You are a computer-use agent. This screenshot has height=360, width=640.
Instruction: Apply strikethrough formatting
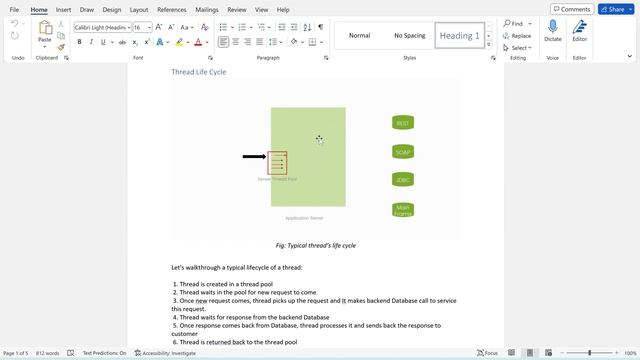pyautogui.click(x=122, y=42)
